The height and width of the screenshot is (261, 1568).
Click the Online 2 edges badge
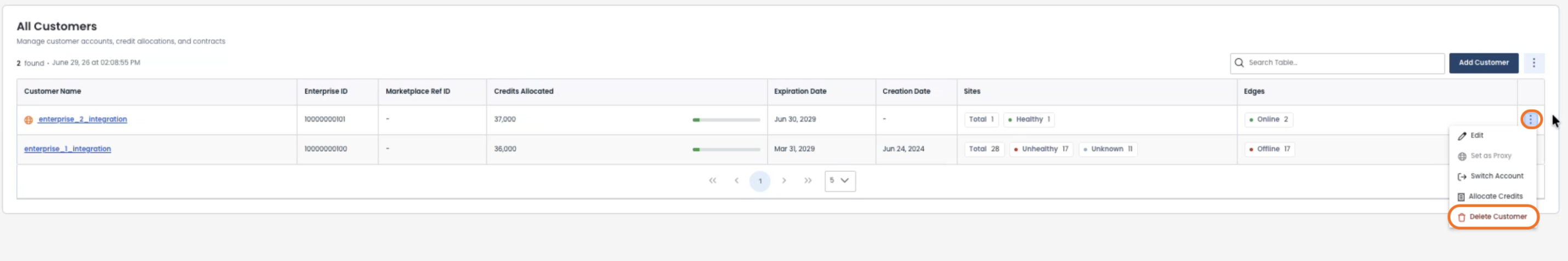(1269, 119)
